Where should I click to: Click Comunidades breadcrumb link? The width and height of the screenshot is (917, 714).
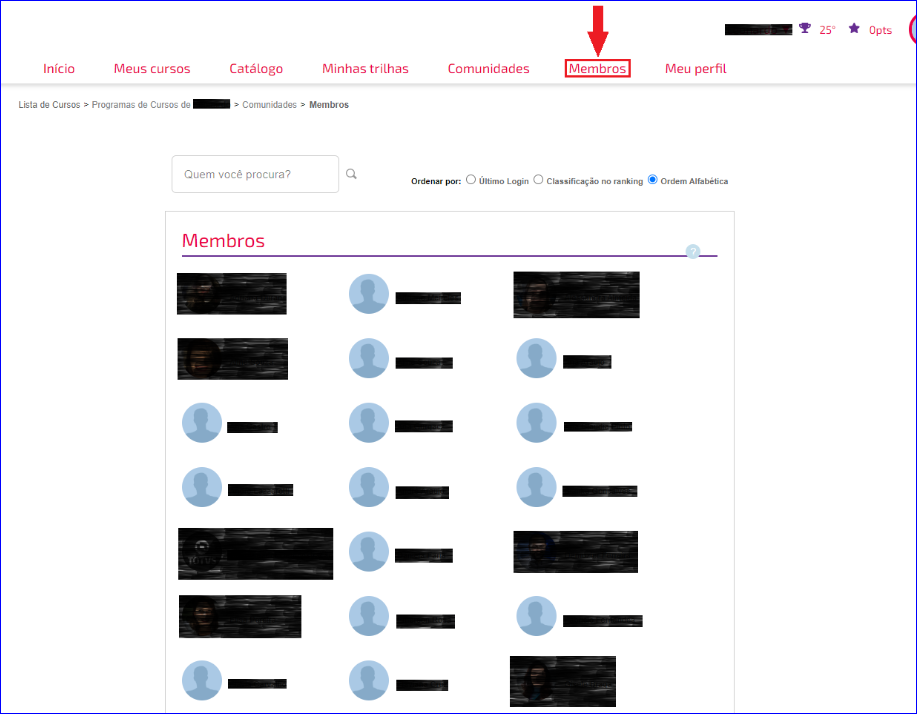click(x=270, y=105)
